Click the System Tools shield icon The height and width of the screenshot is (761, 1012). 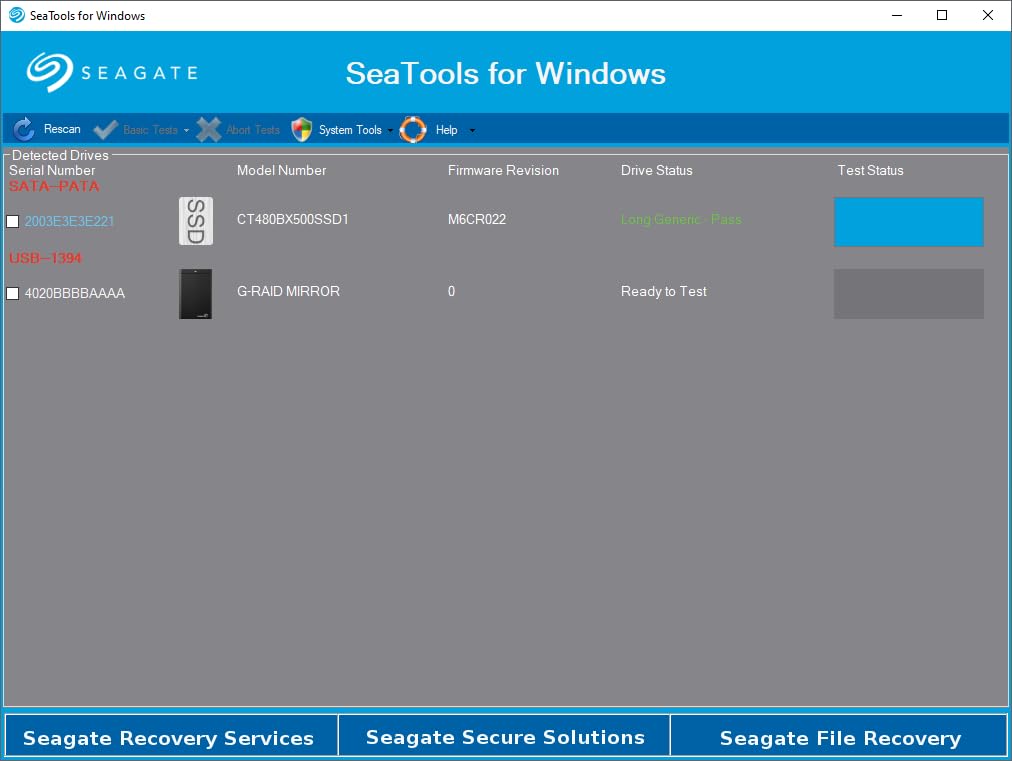tap(301, 130)
